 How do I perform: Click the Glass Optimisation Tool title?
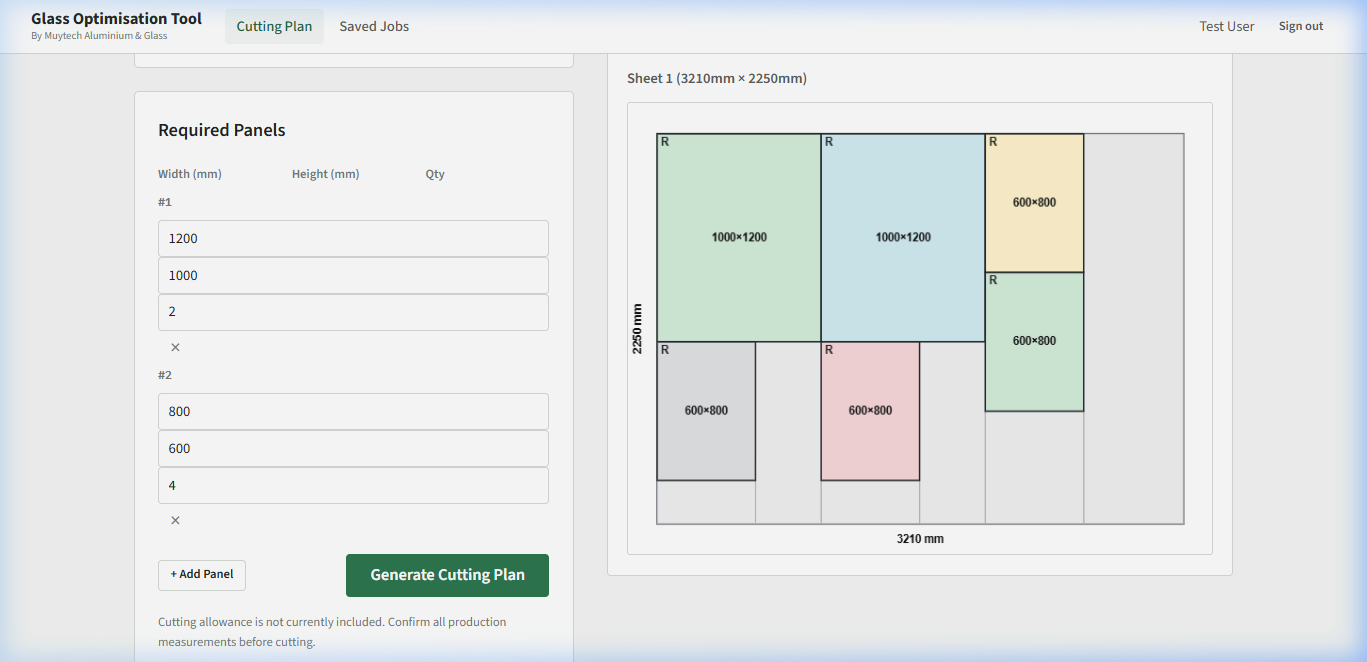[116, 18]
